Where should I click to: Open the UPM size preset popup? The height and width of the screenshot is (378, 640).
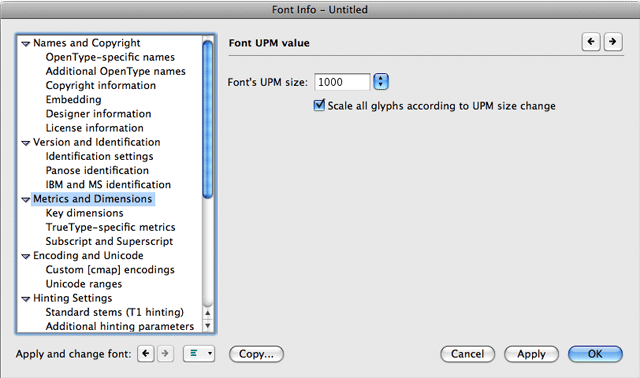pos(381,82)
